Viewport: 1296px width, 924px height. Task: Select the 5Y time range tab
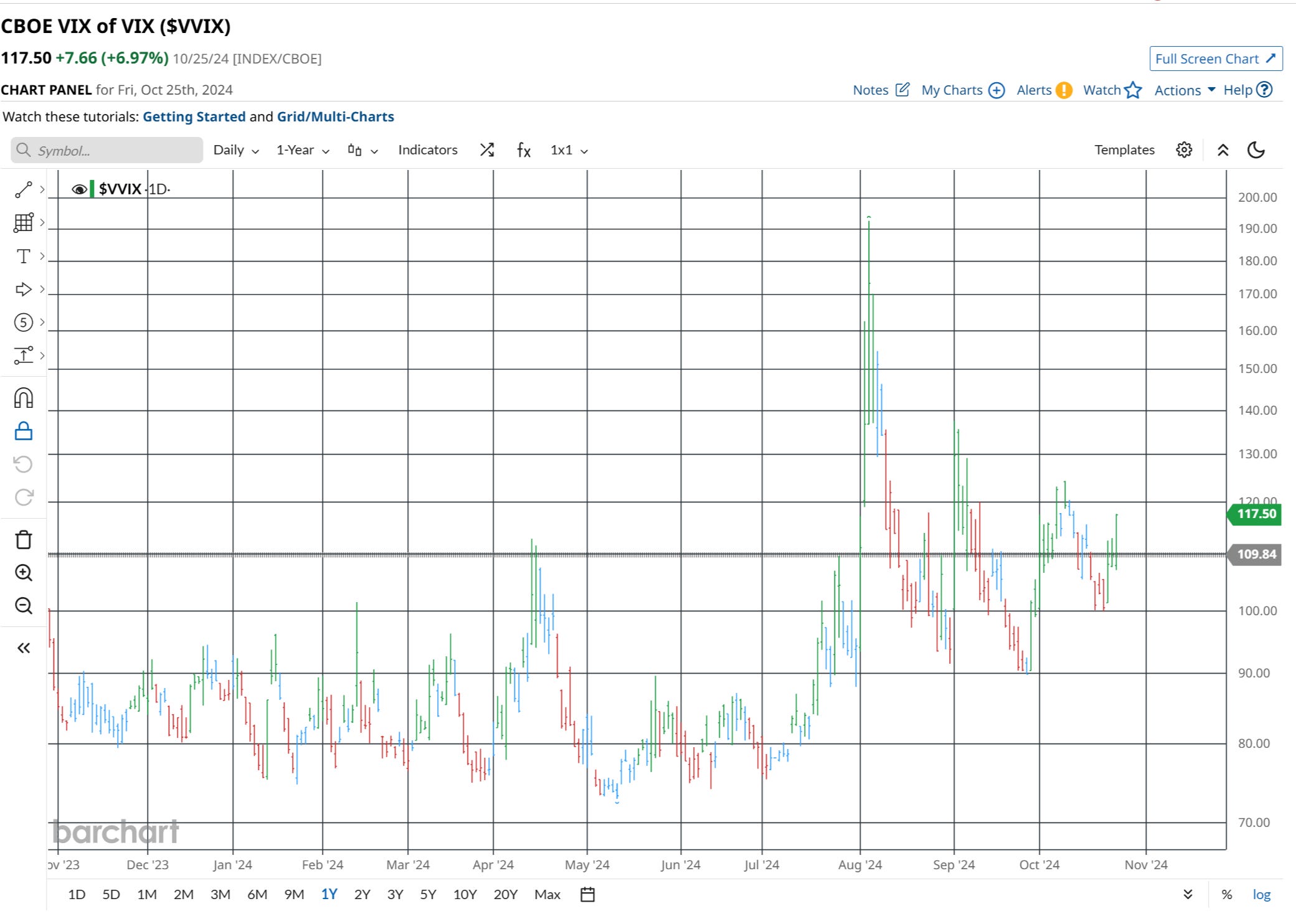pyautogui.click(x=428, y=895)
